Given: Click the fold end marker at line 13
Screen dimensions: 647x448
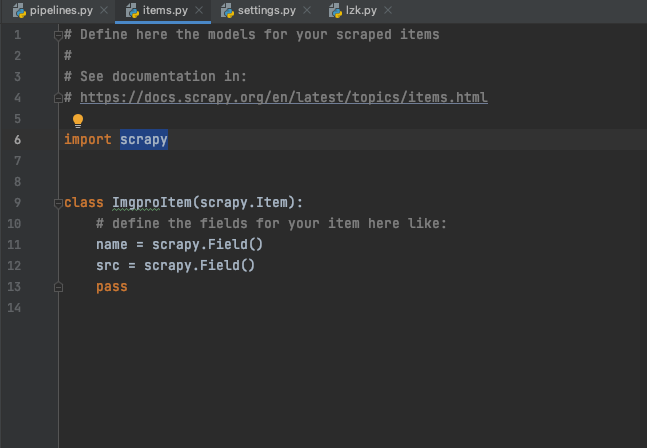Looking at the screenshot, I should (58, 287).
